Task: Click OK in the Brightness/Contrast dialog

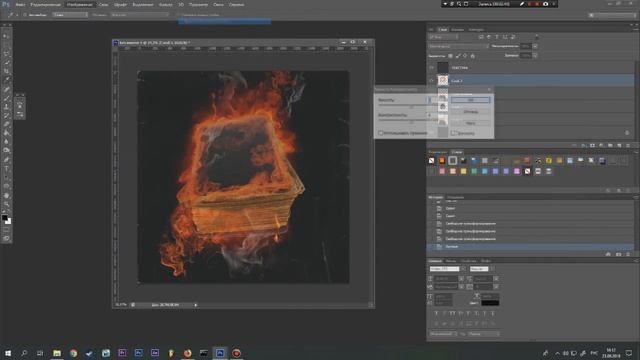Action: point(471,100)
